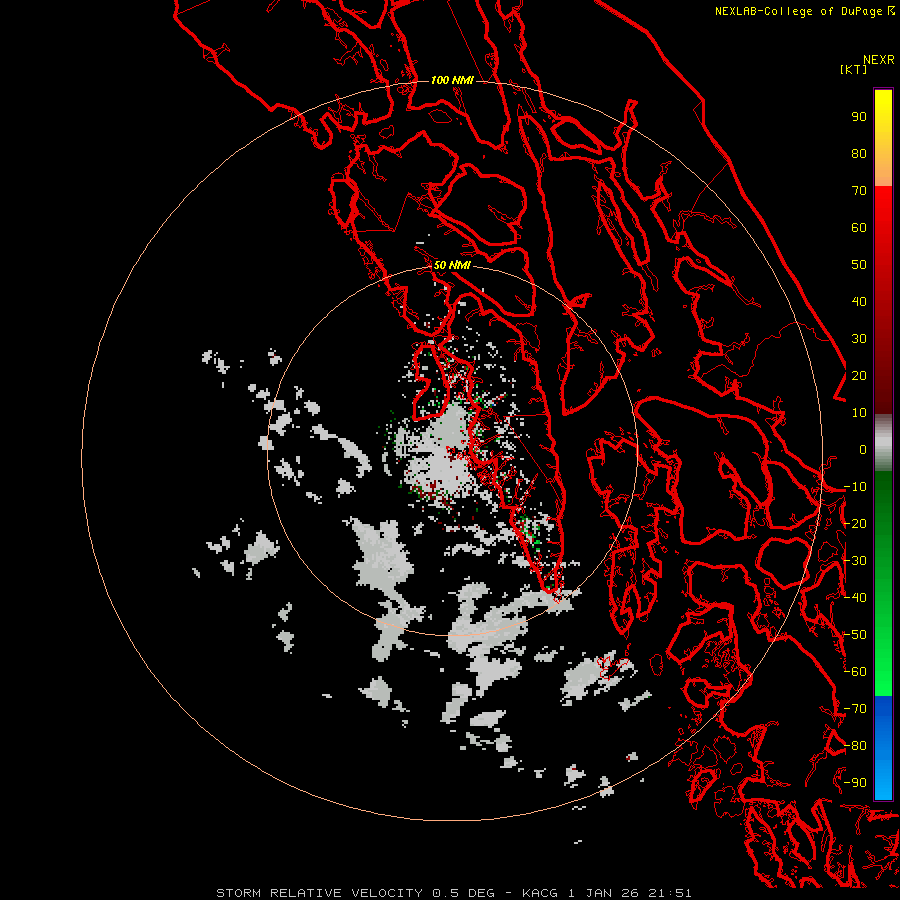Screen dimensions: 900x900
Task: Select the 70 knot scale value
Action: [859, 191]
